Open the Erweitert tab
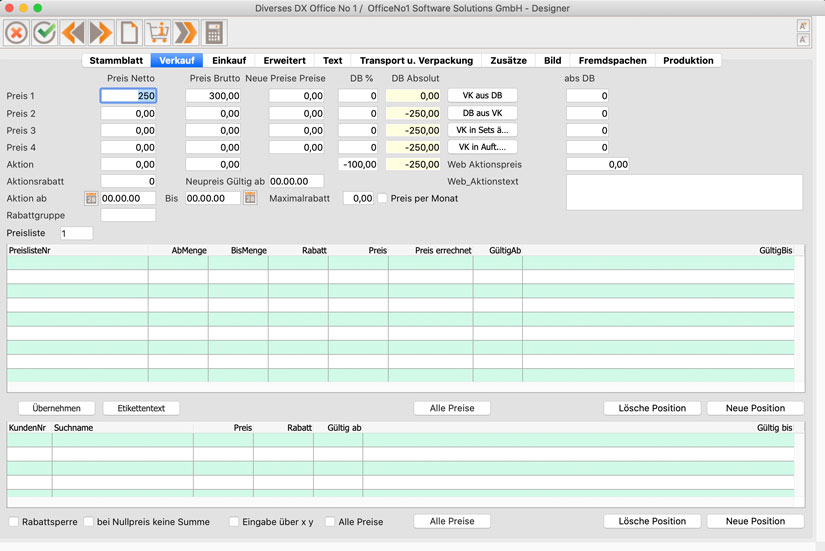This screenshot has width=825, height=551. pos(285,61)
